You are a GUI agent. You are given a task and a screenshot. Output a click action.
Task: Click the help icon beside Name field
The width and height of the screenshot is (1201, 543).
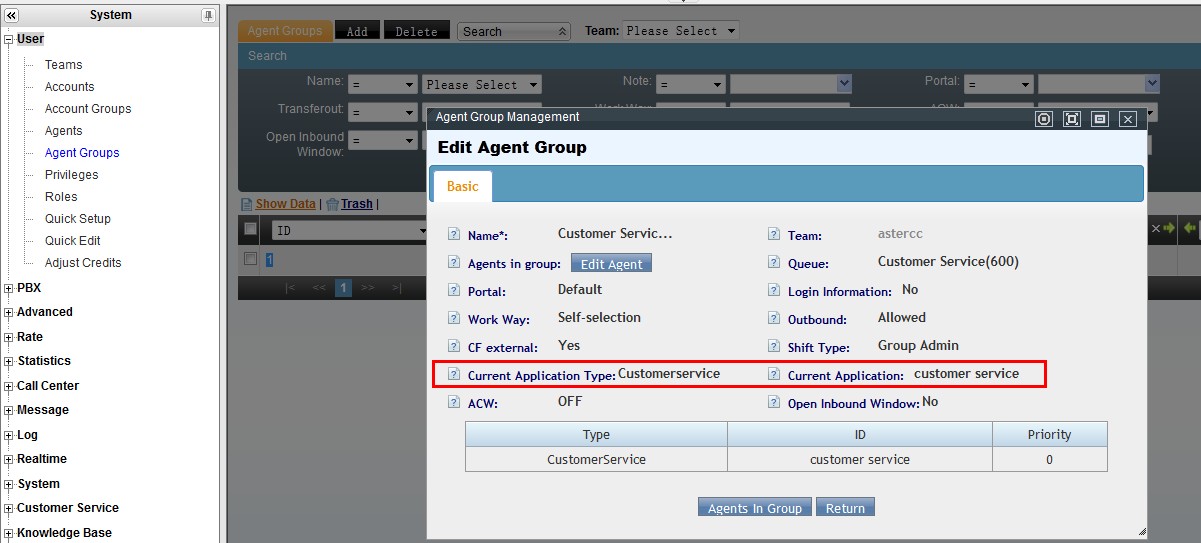click(x=454, y=235)
